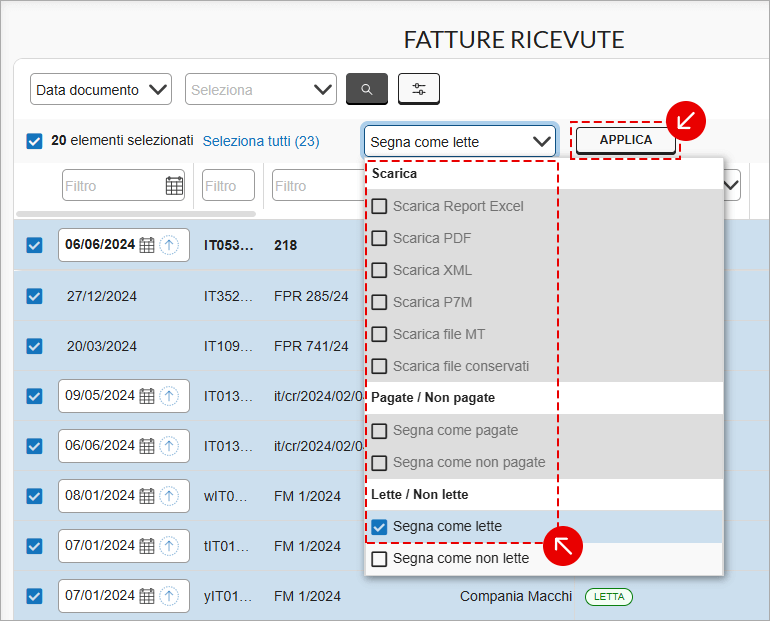The width and height of the screenshot is (770, 621).
Task: Open the Seleziona dropdown
Action: tap(261, 90)
